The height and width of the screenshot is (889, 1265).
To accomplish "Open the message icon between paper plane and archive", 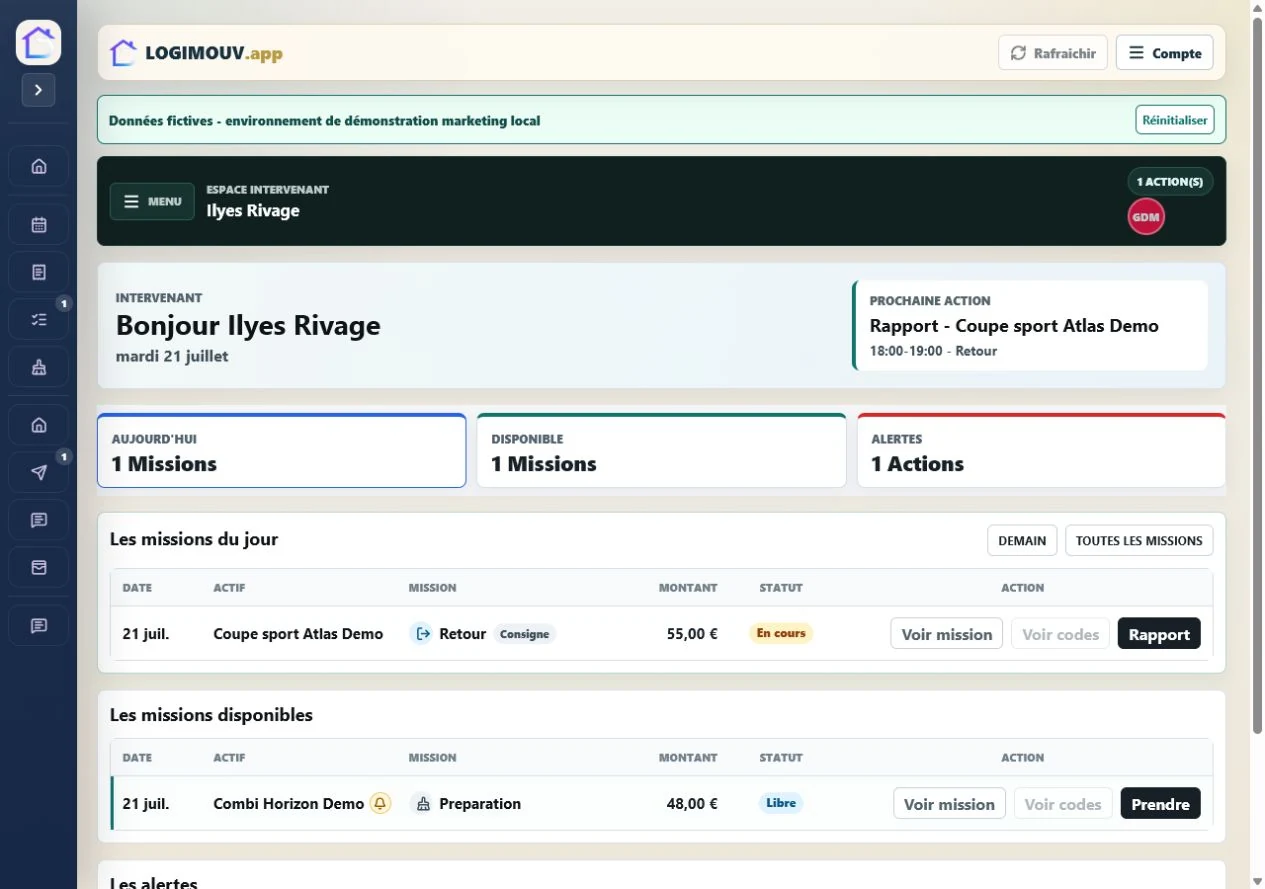I will pyautogui.click(x=38, y=520).
